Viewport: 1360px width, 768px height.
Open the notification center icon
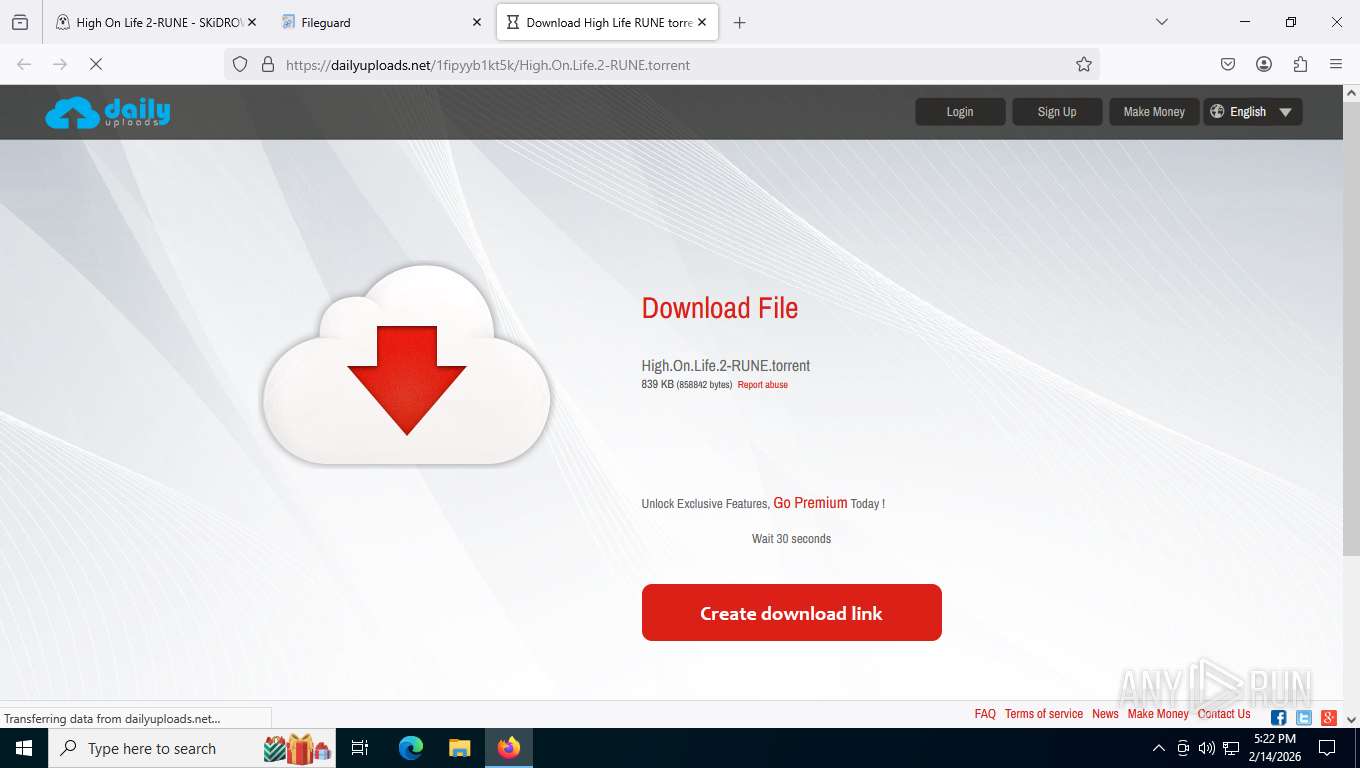click(x=1327, y=748)
